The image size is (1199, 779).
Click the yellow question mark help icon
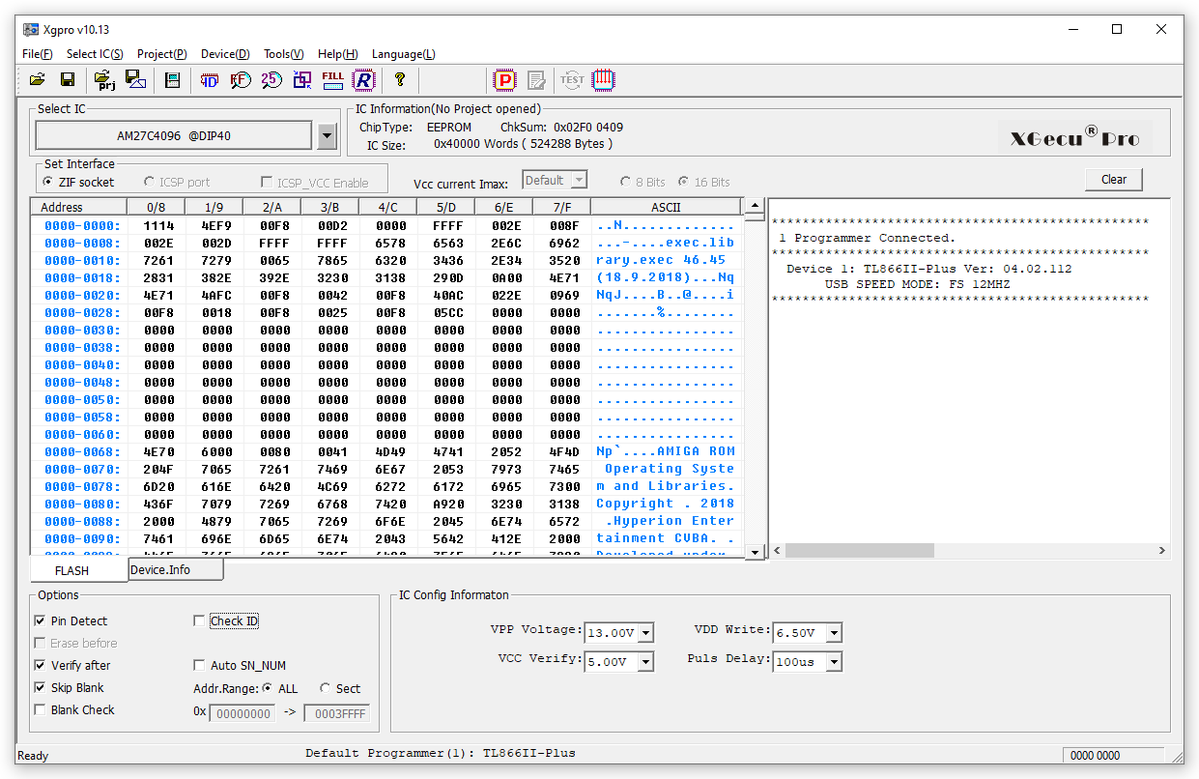tap(400, 80)
